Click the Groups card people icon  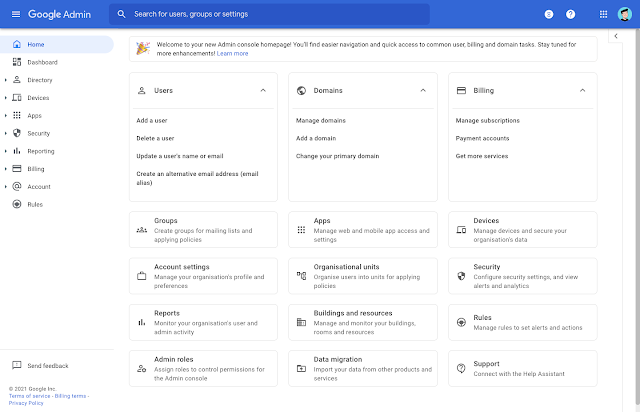coord(142,230)
